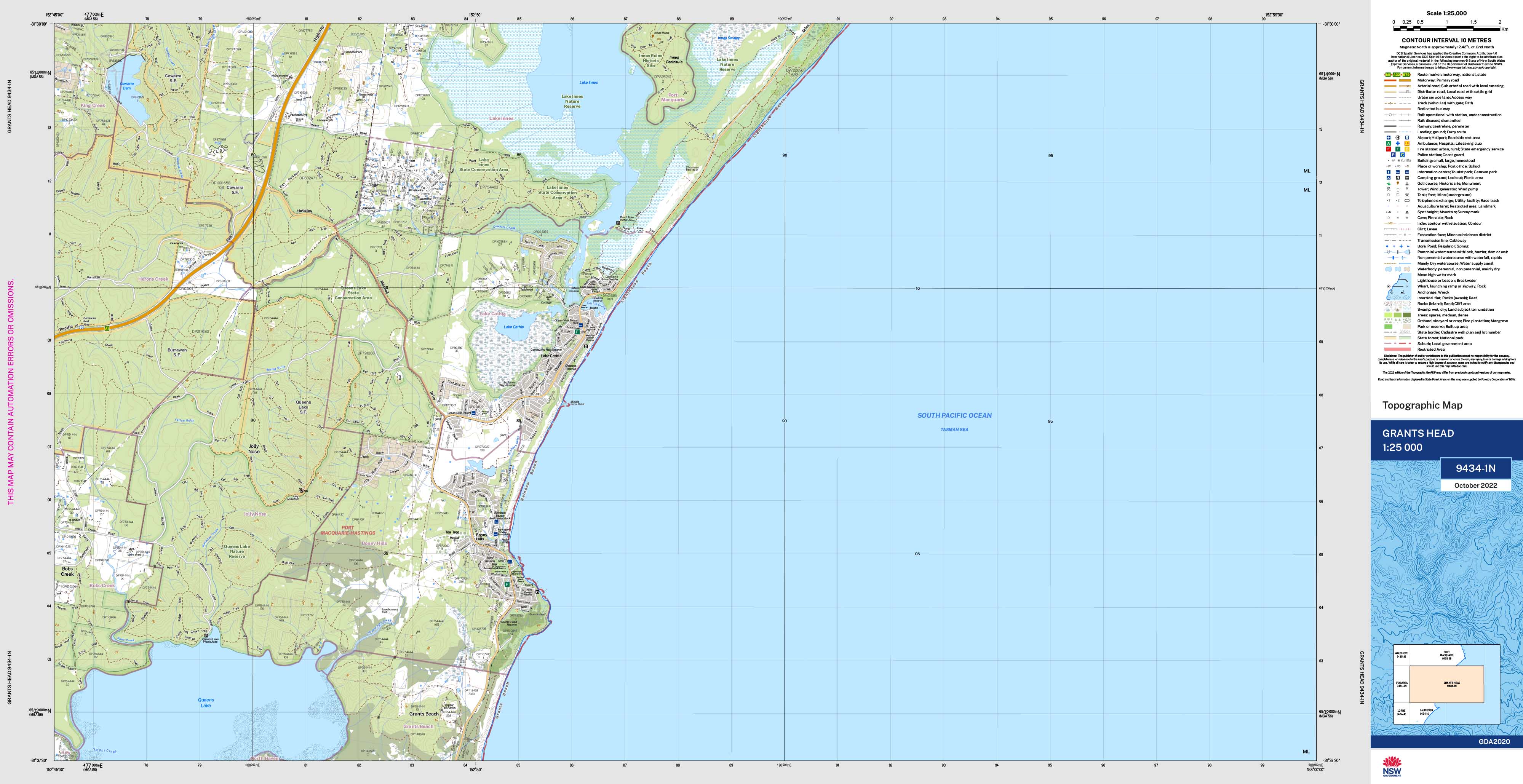Click the Byabarra 9434-4N index tile
The image size is (1523, 784).
(1402, 685)
